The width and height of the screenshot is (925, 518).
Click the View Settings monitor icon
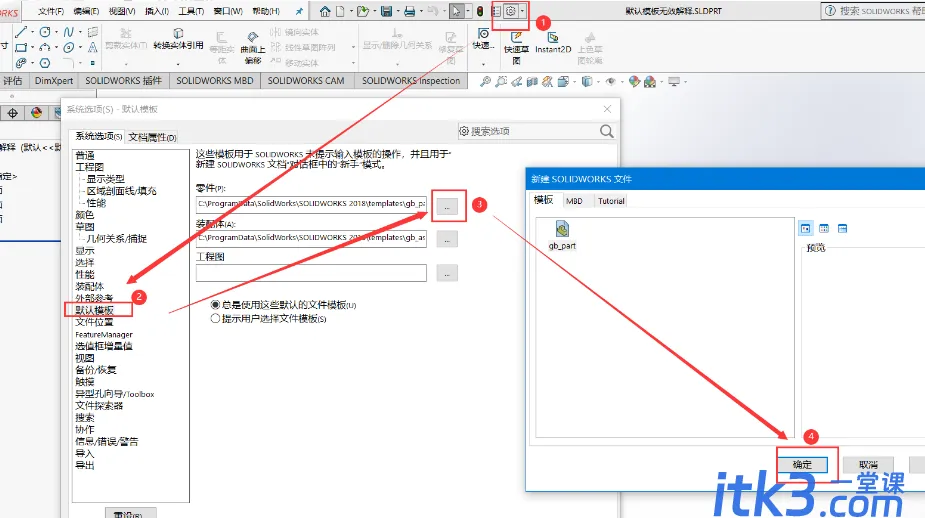pos(674,81)
